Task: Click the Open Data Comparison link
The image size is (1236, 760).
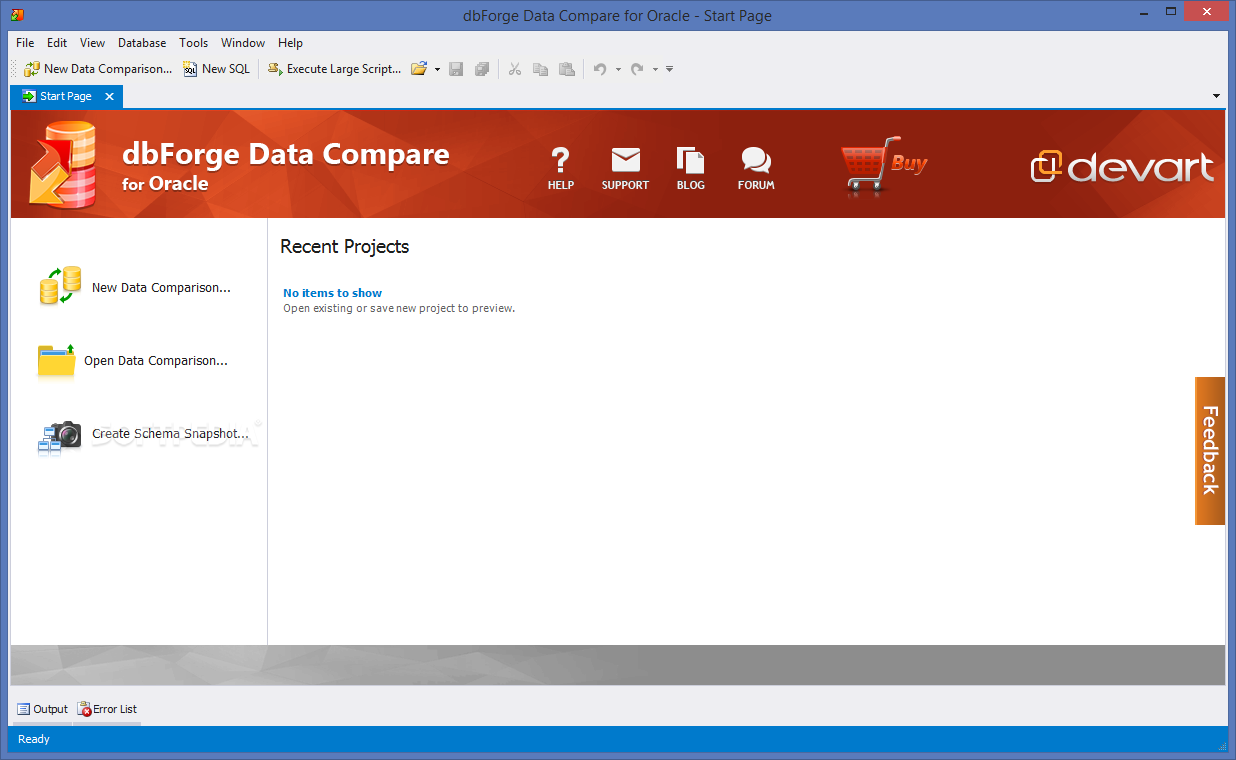Action: tap(156, 361)
